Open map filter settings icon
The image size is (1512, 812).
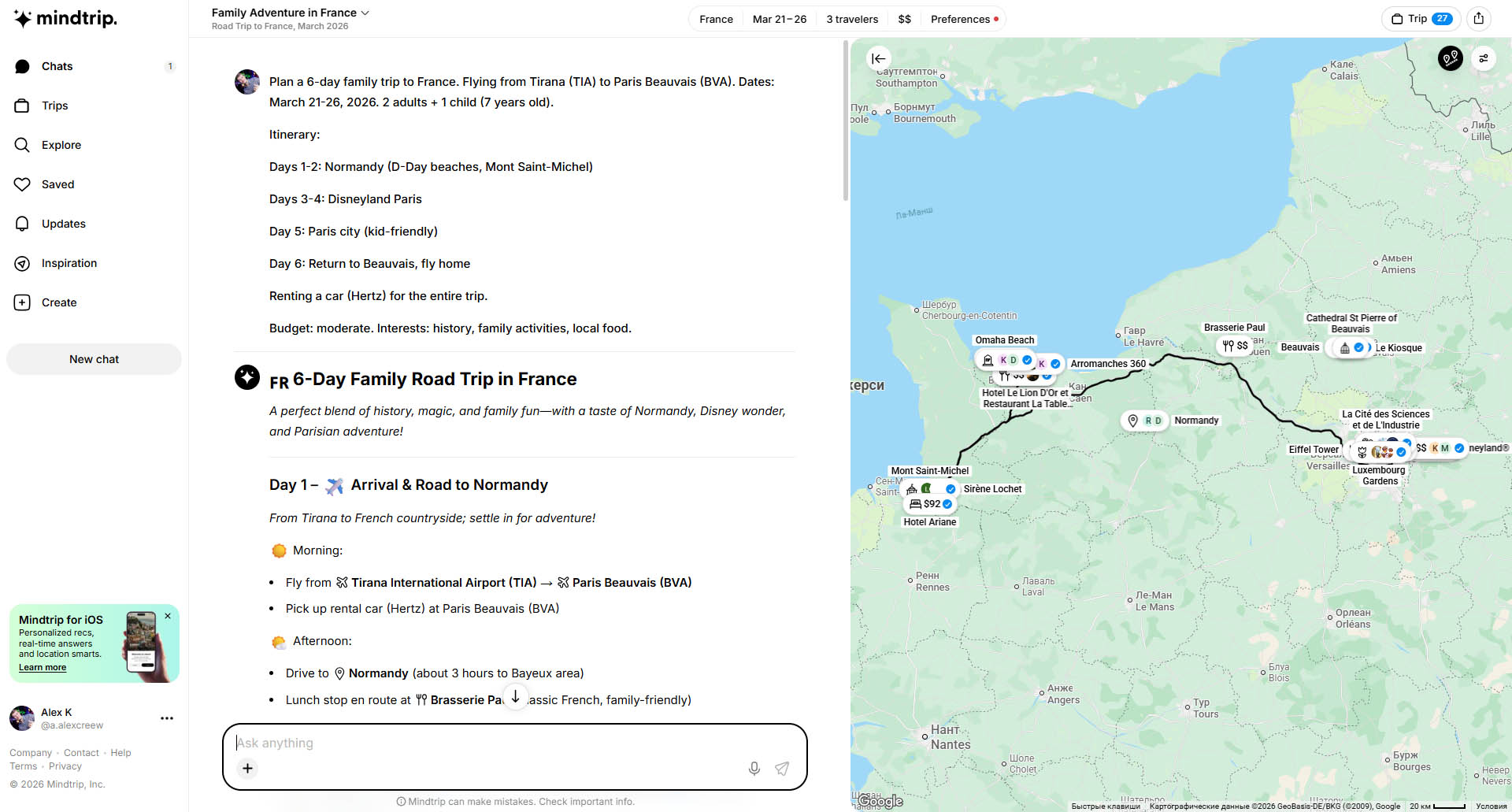coord(1484,58)
